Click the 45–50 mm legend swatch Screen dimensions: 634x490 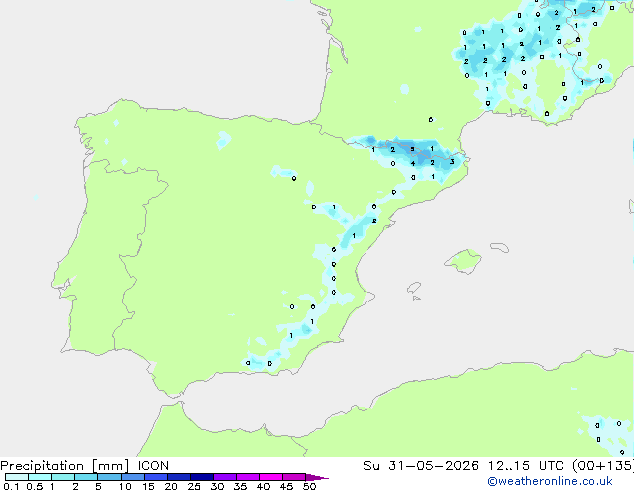click(294, 477)
